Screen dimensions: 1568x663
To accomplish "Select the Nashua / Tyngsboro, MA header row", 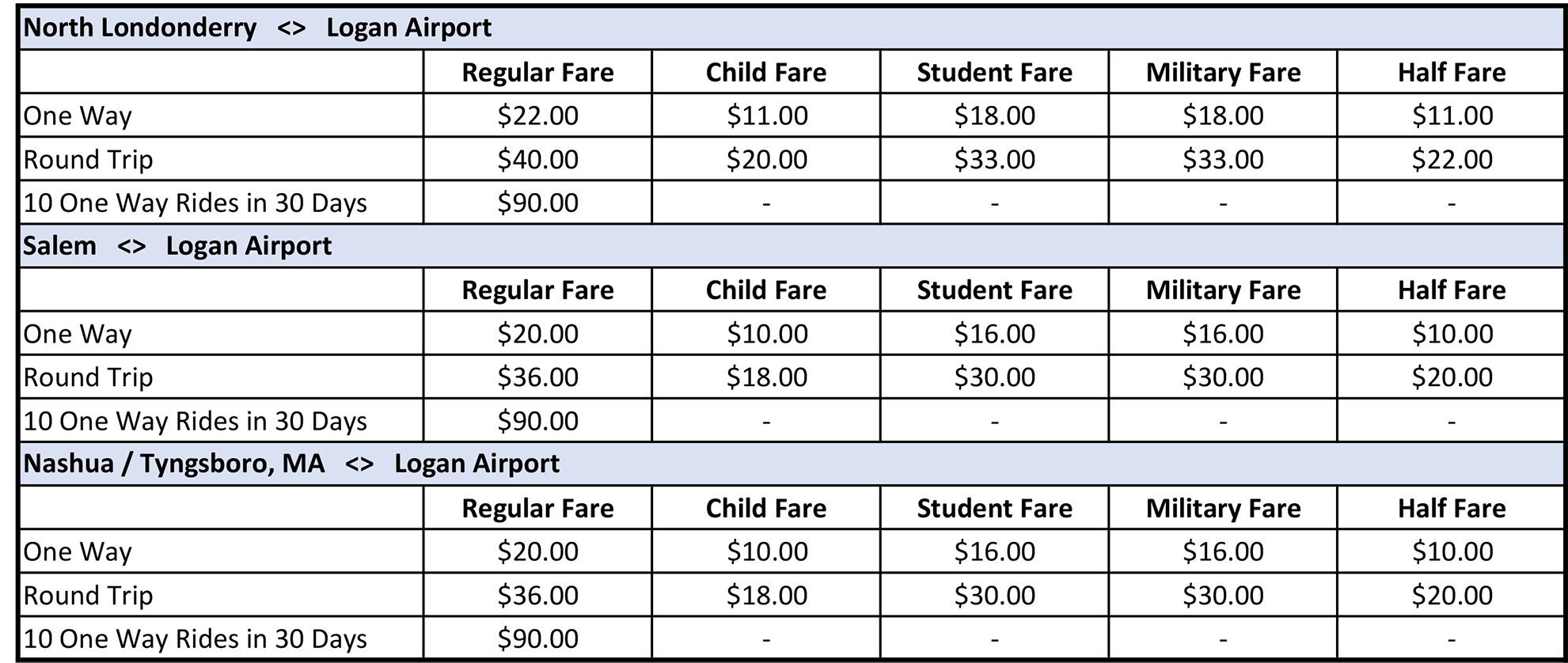I will (791, 464).
